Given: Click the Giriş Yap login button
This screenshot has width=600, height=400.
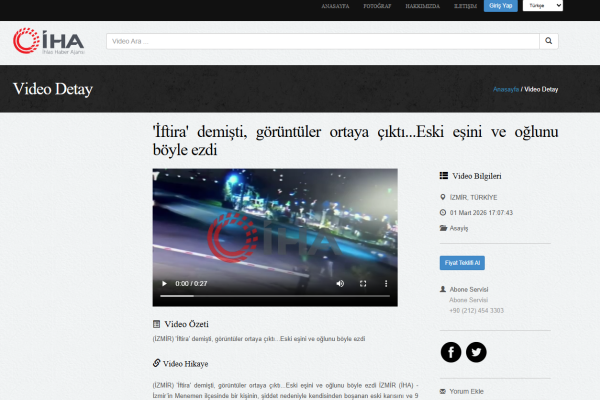Looking at the screenshot, I should [501, 5].
